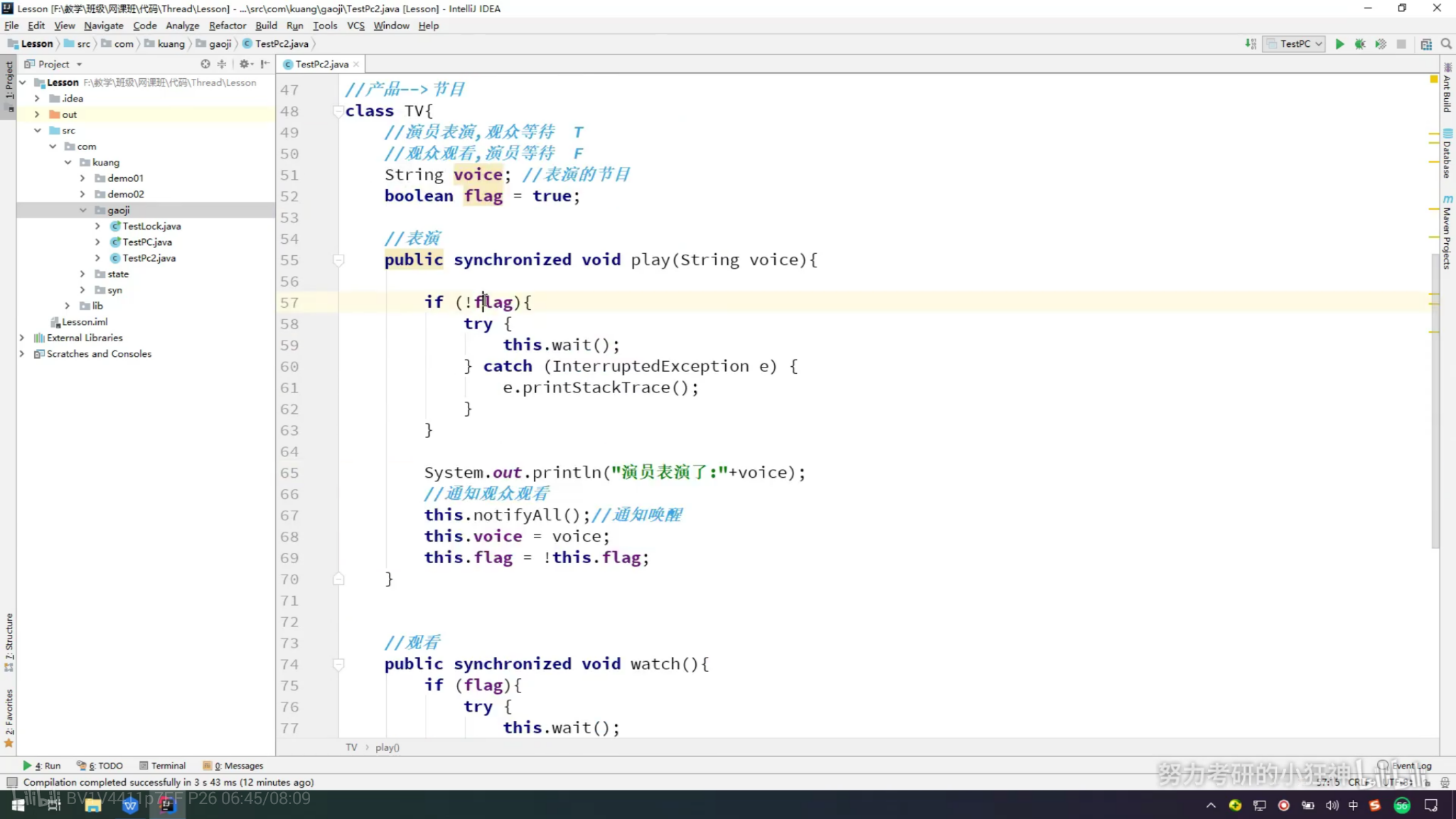
Task: Collapse all in Project panel
Action: point(222,64)
